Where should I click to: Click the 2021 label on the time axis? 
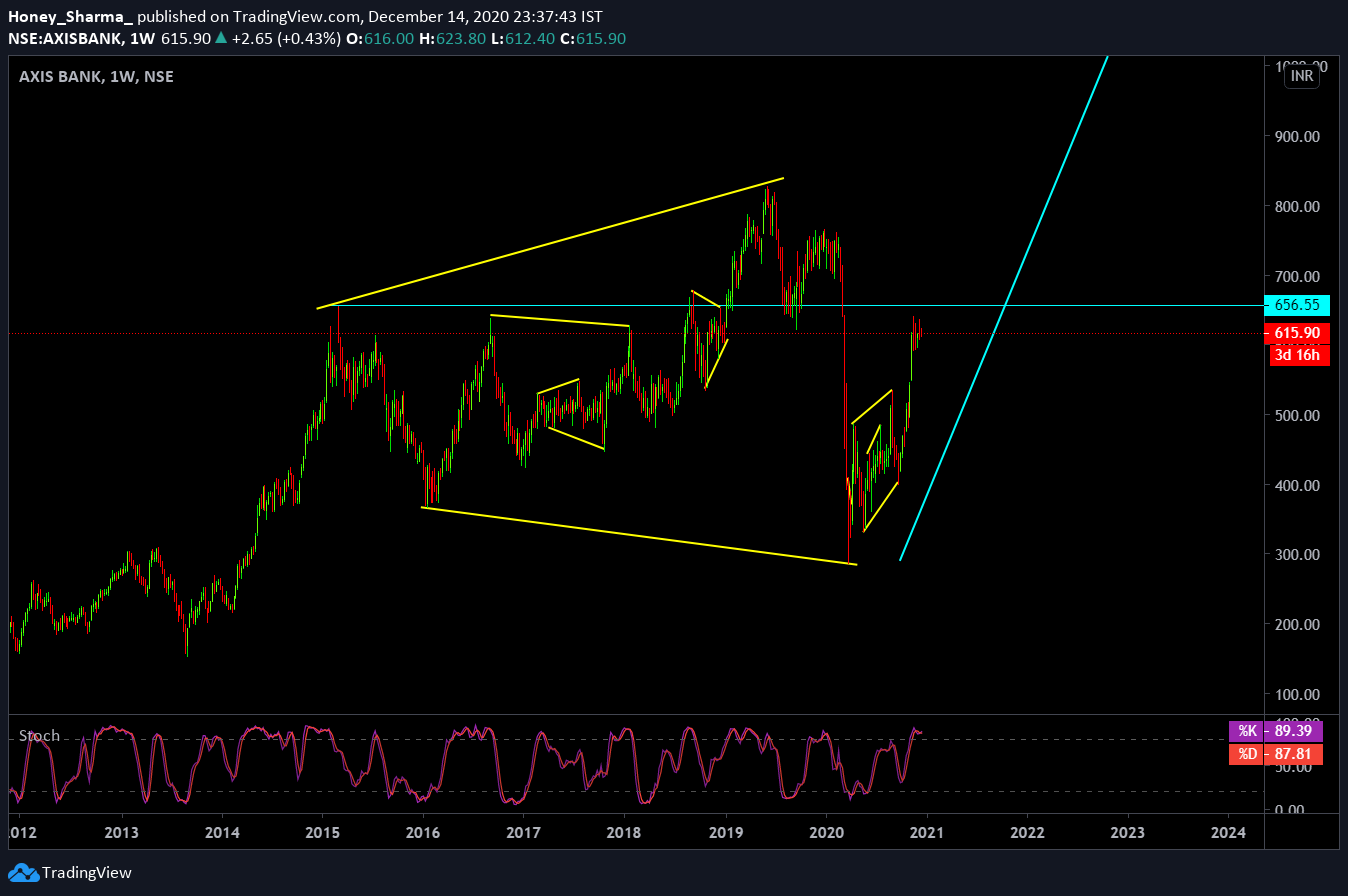[x=927, y=832]
